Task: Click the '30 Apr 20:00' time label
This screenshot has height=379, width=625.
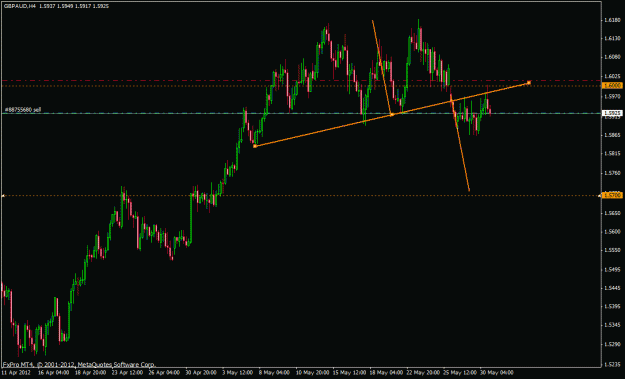Action: pos(201,373)
